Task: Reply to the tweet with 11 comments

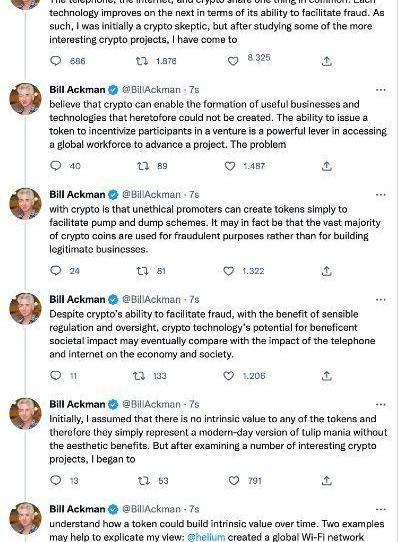Action: 56,375
